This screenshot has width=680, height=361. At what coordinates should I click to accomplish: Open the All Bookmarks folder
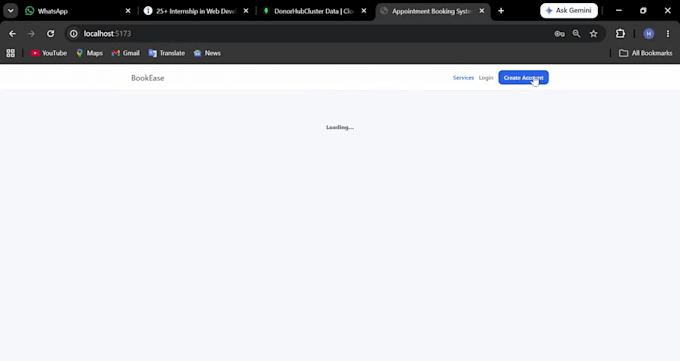pos(646,53)
